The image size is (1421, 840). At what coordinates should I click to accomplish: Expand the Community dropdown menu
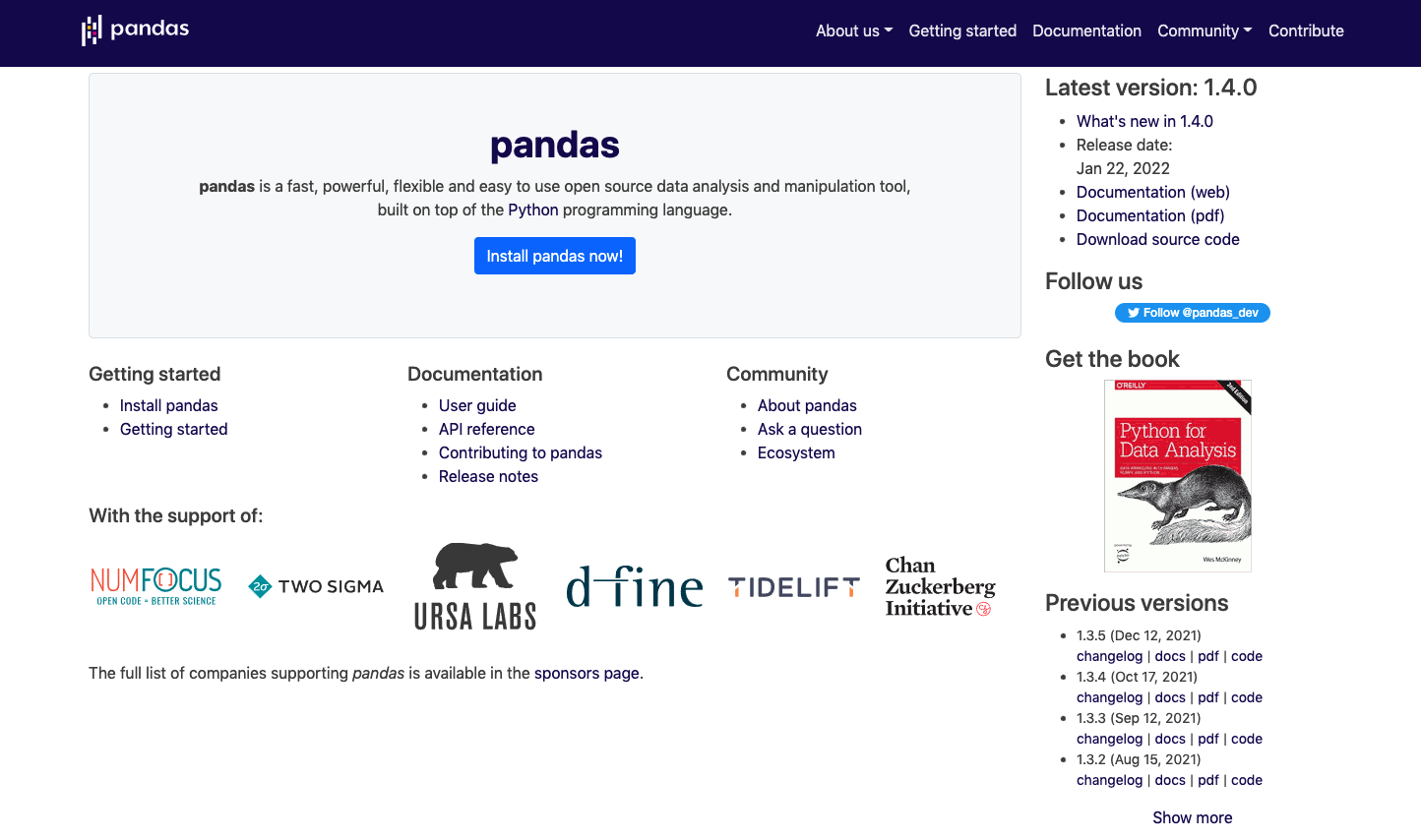click(1205, 30)
